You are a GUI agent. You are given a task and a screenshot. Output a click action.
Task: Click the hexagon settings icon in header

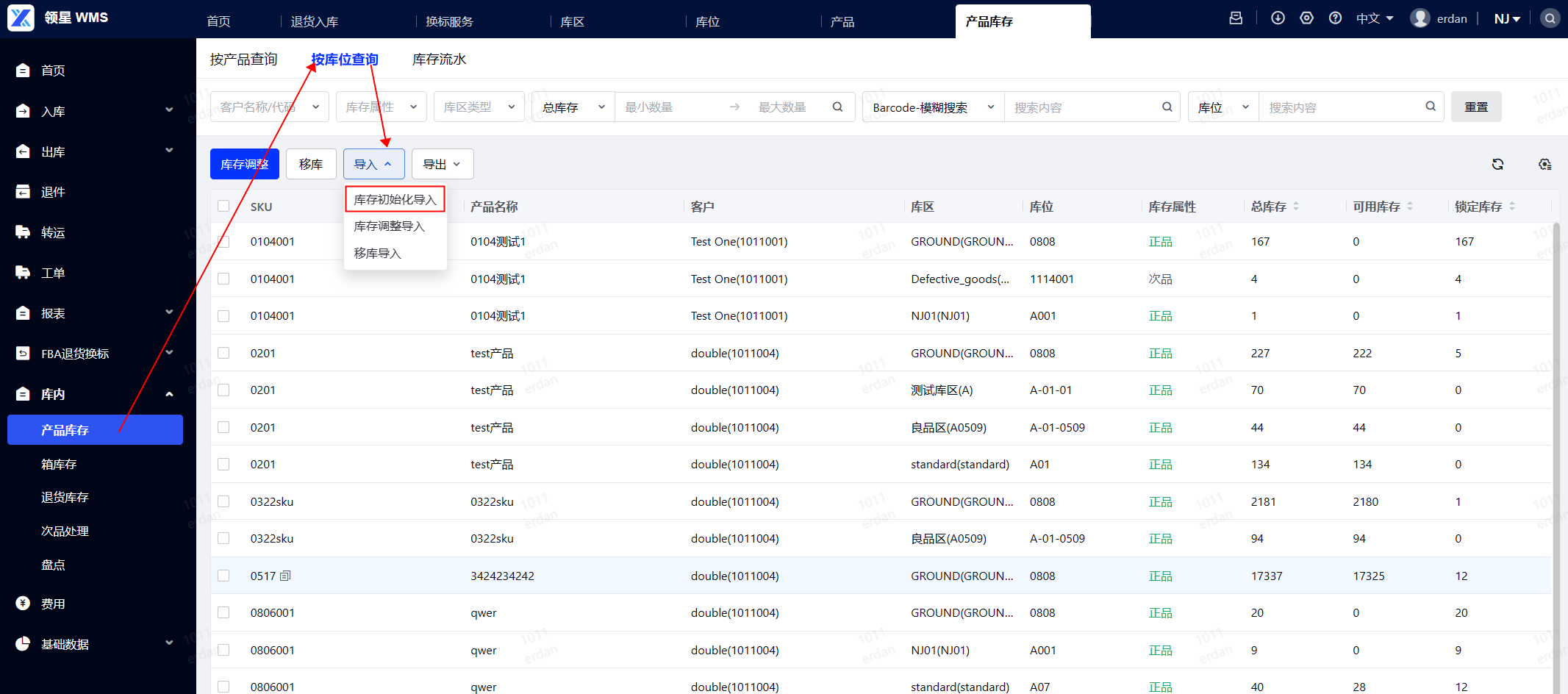coord(1306,18)
